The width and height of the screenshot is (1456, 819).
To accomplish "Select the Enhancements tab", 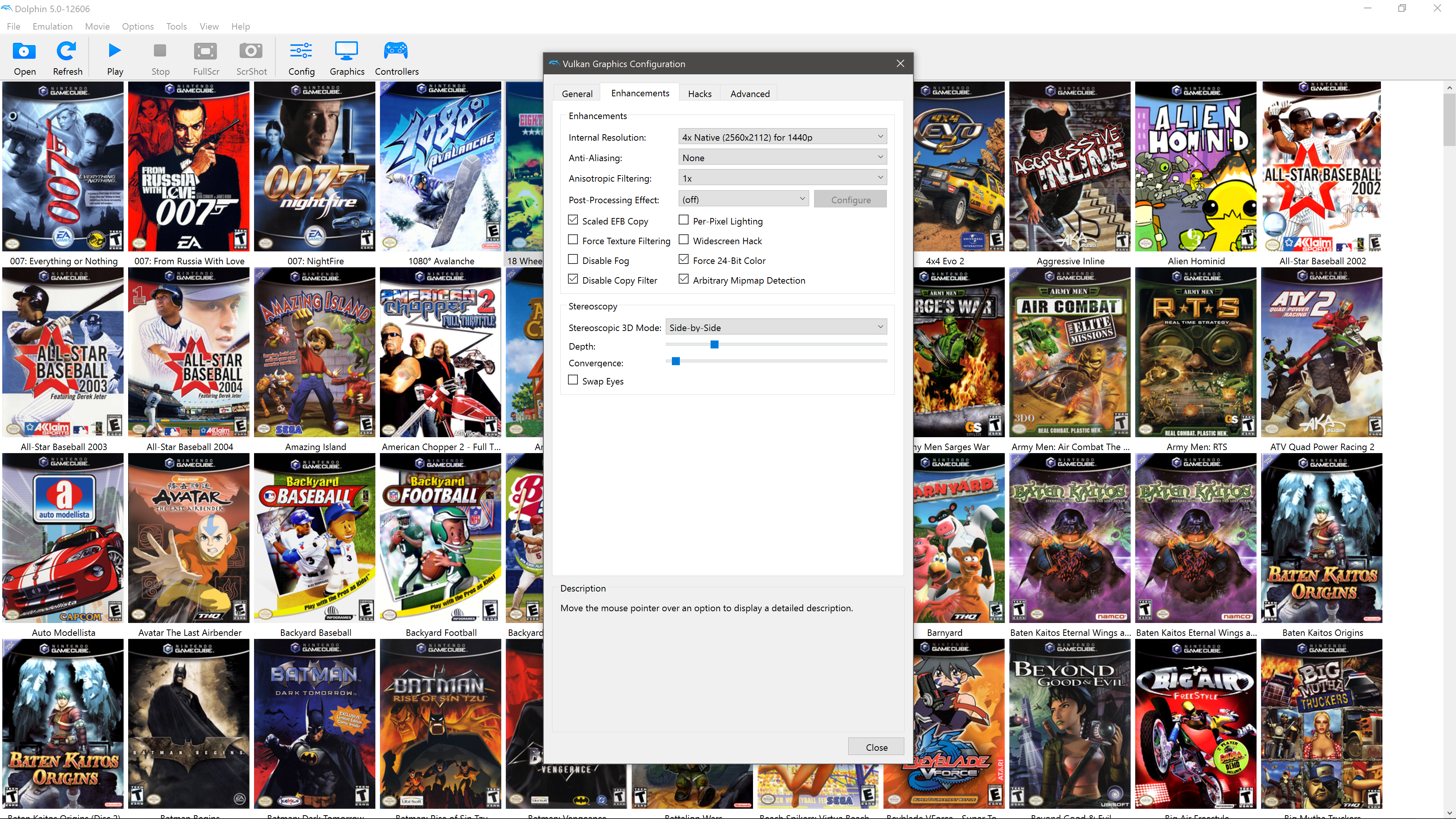I will click(x=640, y=93).
